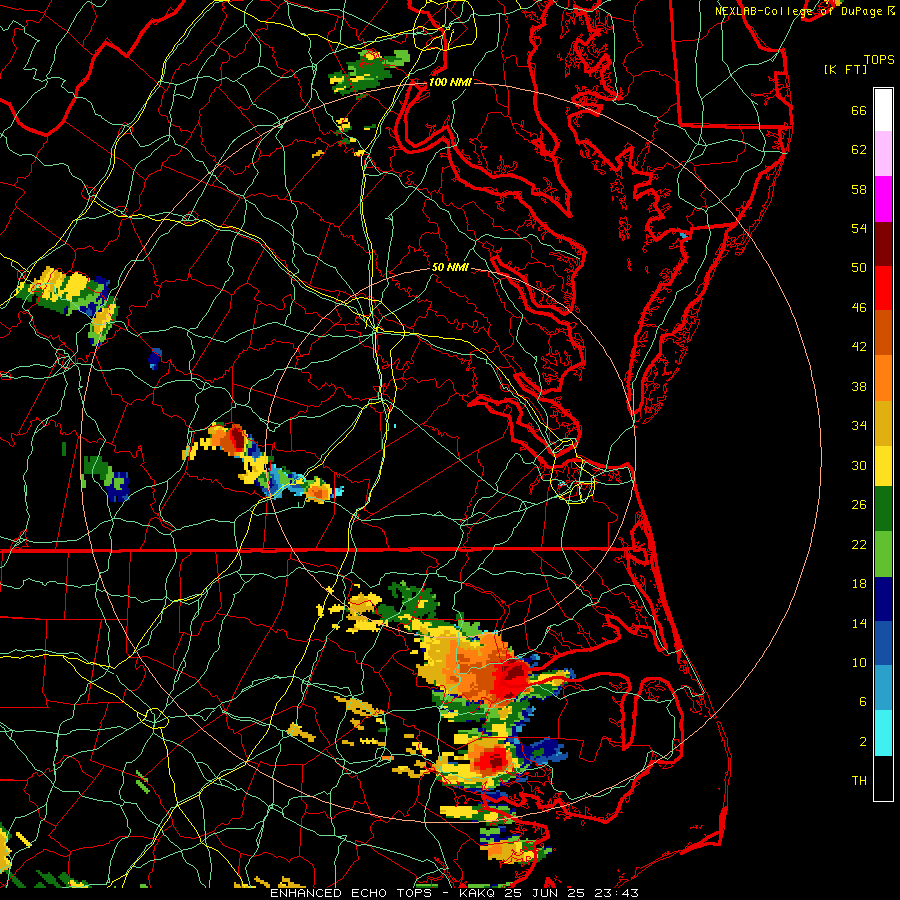Image resolution: width=900 pixels, height=900 pixels.
Task: Click the '30' legend value
Action: [859, 465]
